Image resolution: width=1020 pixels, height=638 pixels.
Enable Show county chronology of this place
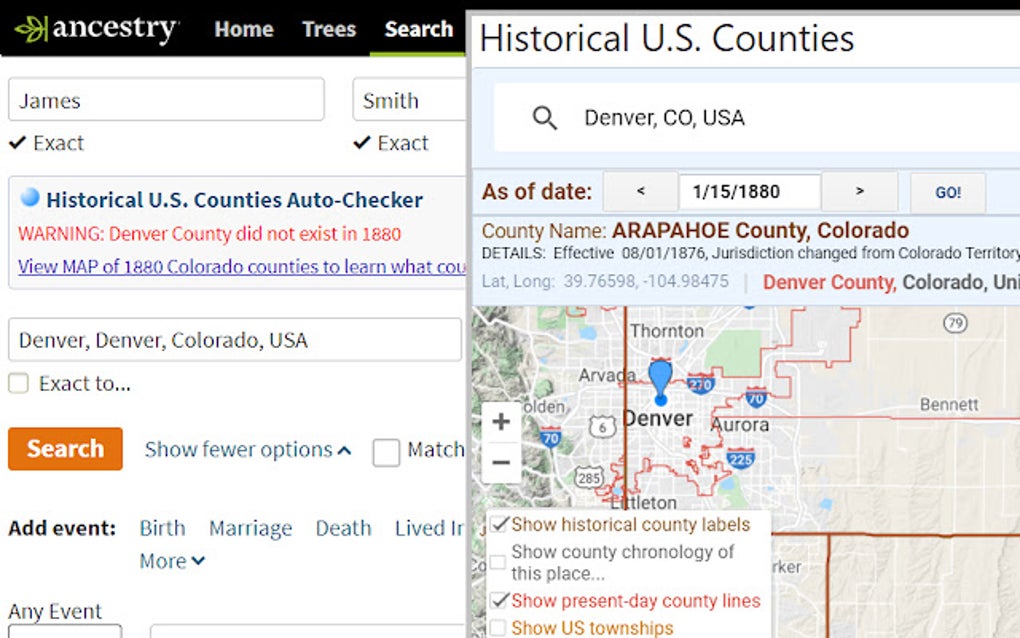498,563
